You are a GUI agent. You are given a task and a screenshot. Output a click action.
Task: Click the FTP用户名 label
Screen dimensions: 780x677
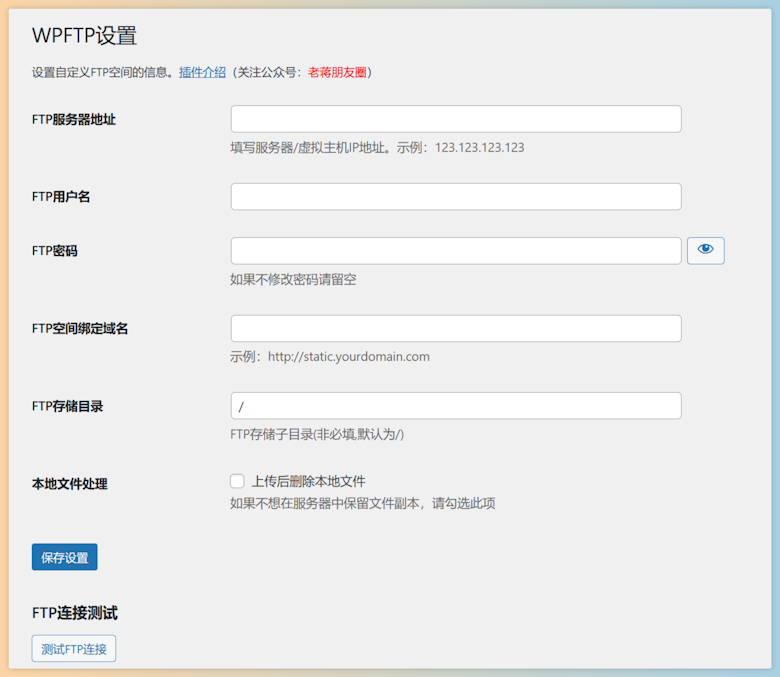point(61,196)
